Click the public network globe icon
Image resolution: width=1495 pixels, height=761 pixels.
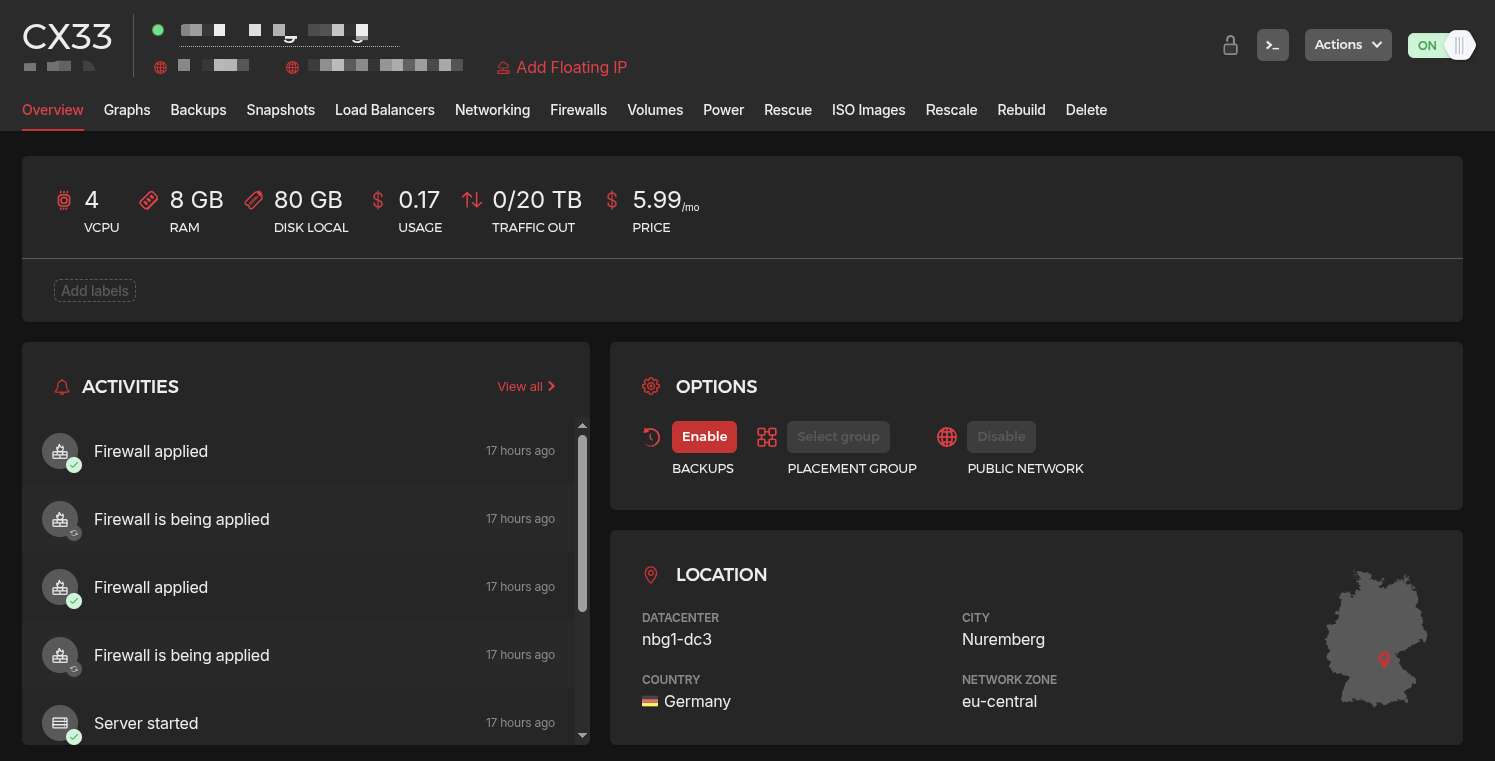point(947,437)
